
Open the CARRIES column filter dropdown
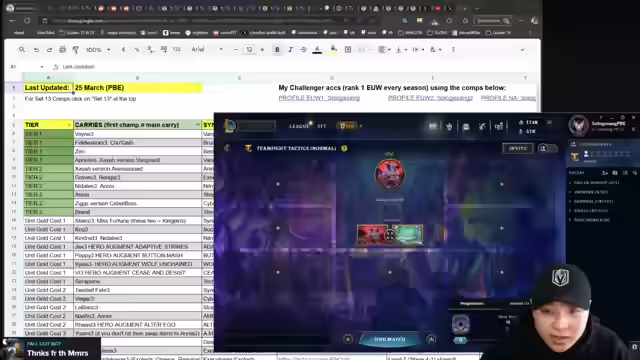coord(198,124)
